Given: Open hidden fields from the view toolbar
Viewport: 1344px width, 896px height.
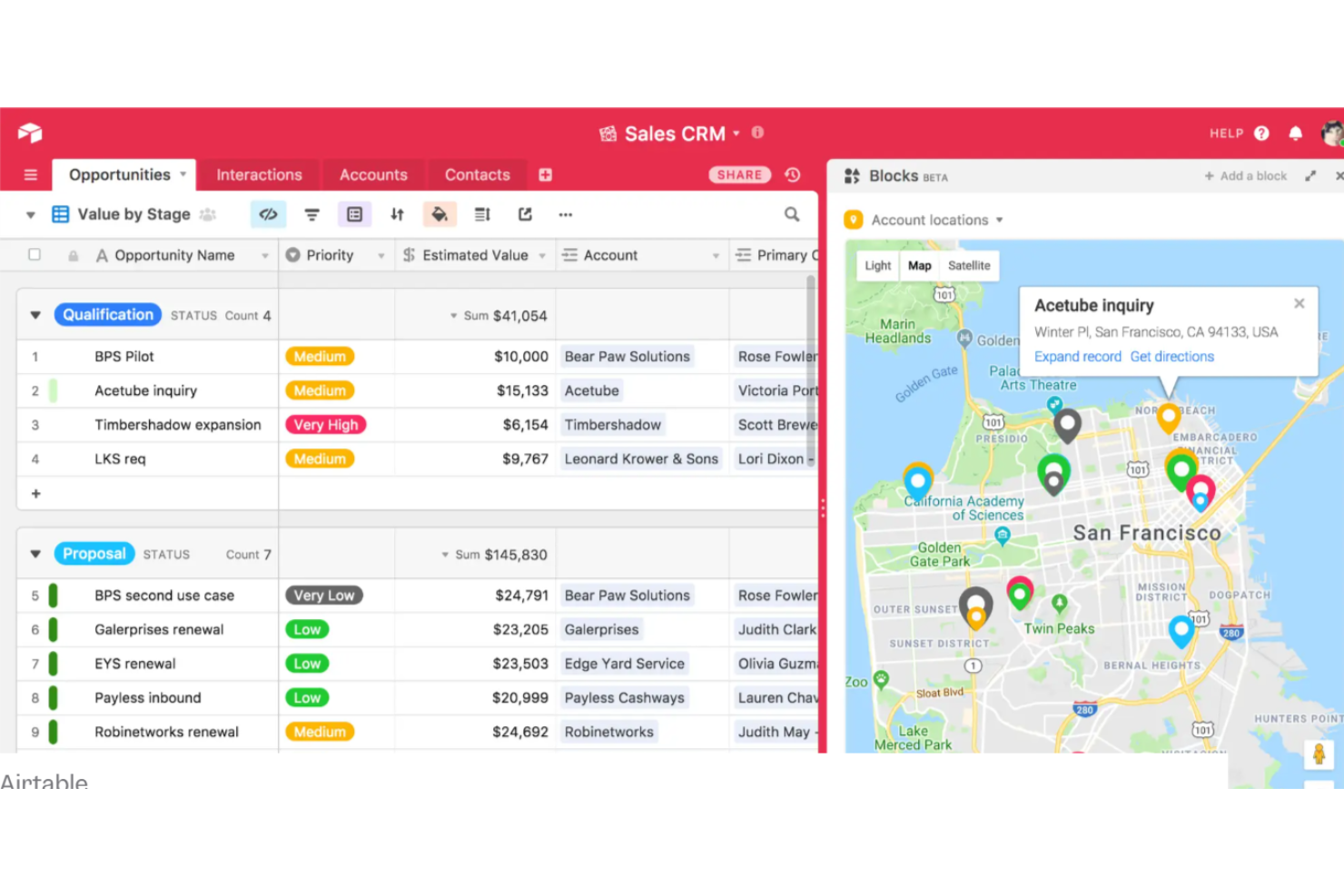Looking at the screenshot, I should 268,214.
